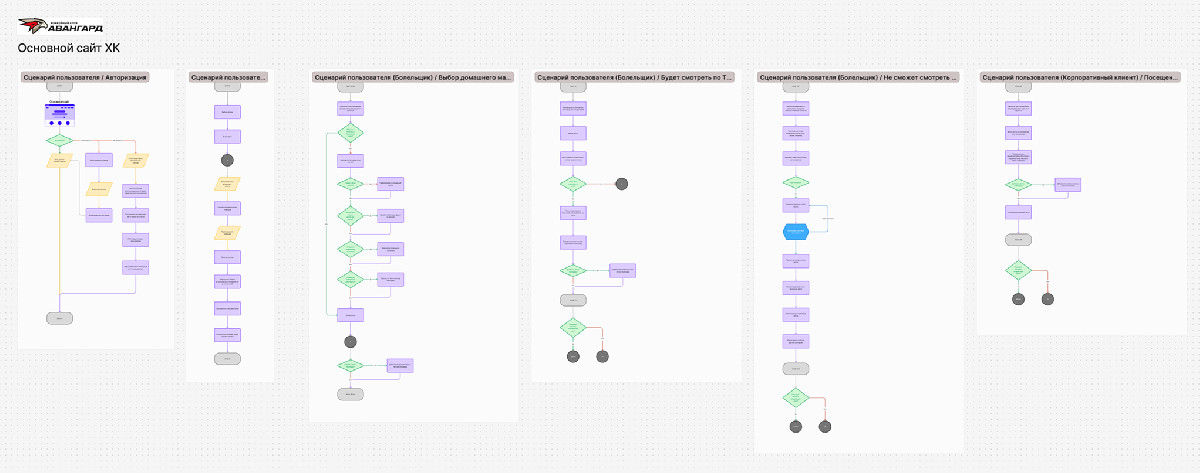This screenshot has height=473, width=1200.
Task: Select the gray end terminator in Авторизация frame
Action: tap(60, 318)
